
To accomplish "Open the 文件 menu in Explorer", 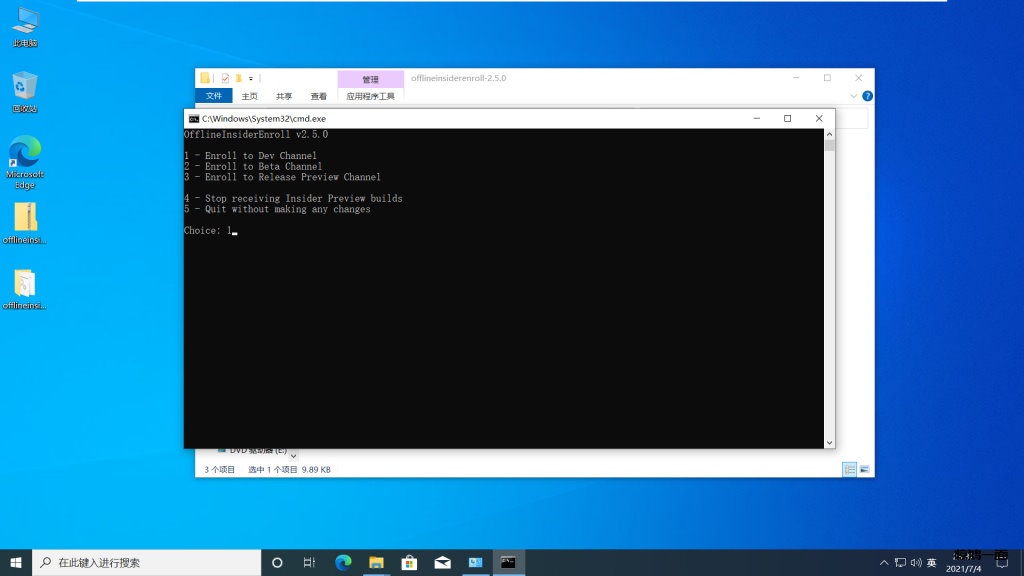I will point(214,96).
